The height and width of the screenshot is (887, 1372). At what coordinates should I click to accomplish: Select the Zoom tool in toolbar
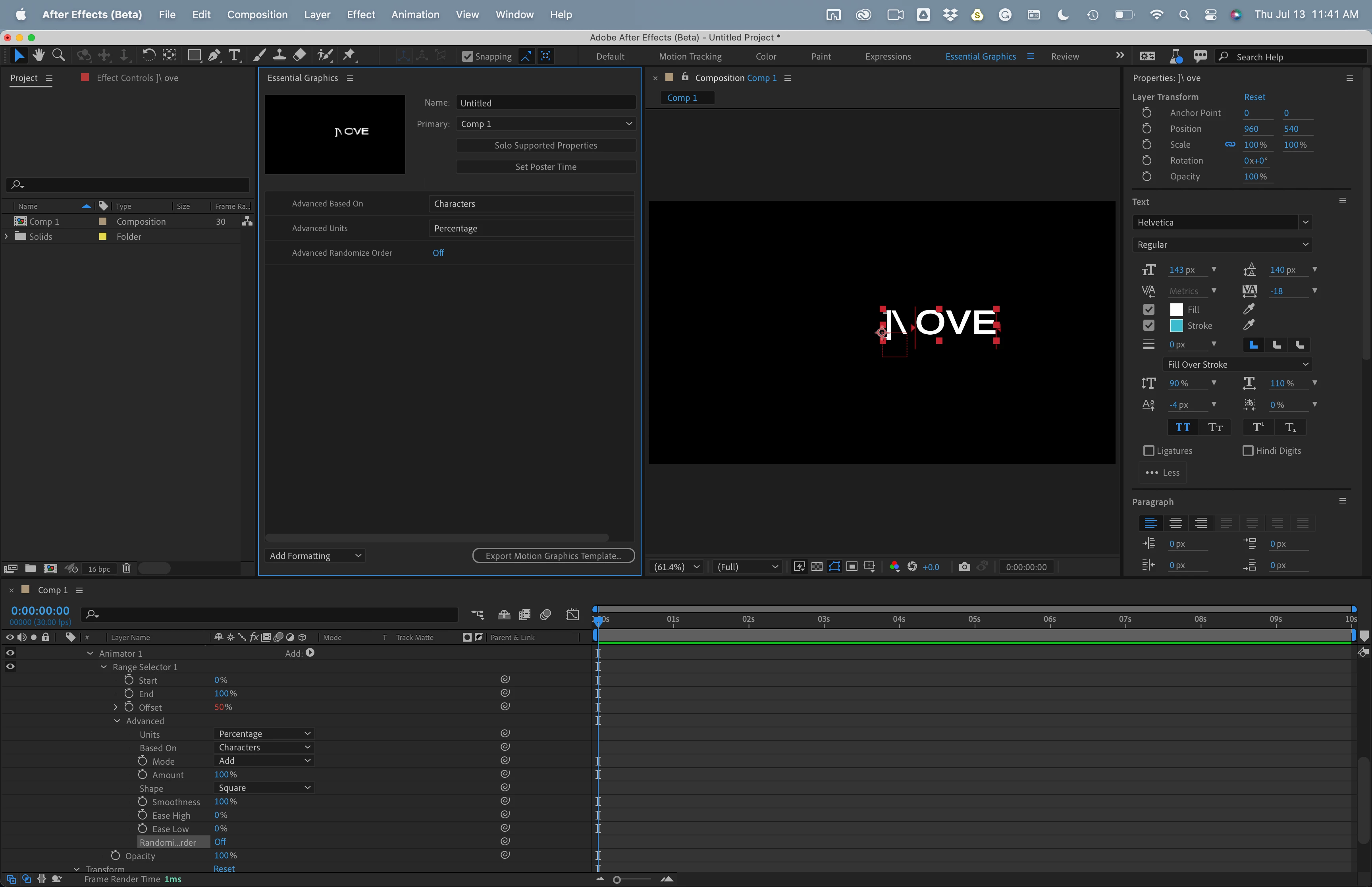click(58, 55)
